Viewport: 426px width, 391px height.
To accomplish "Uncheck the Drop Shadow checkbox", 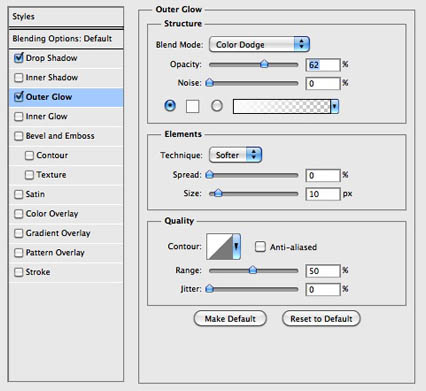I will click(19, 58).
